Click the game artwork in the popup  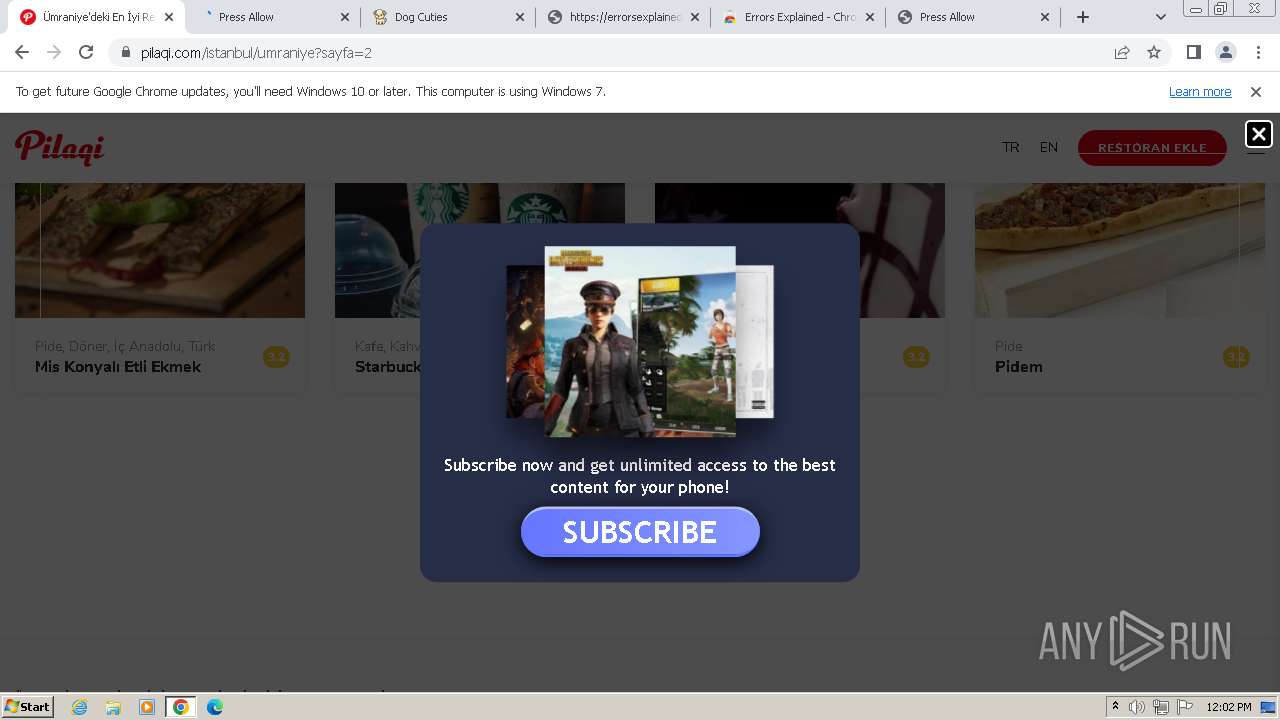click(x=640, y=341)
